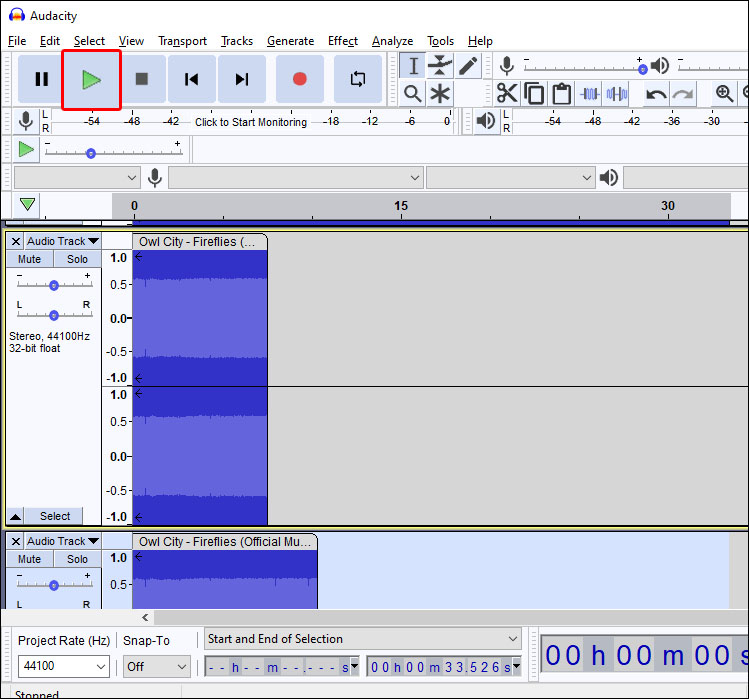Solo the first Audio Track
Image resolution: width=749 pixels, height=699 pixels.
click(77, 259)
